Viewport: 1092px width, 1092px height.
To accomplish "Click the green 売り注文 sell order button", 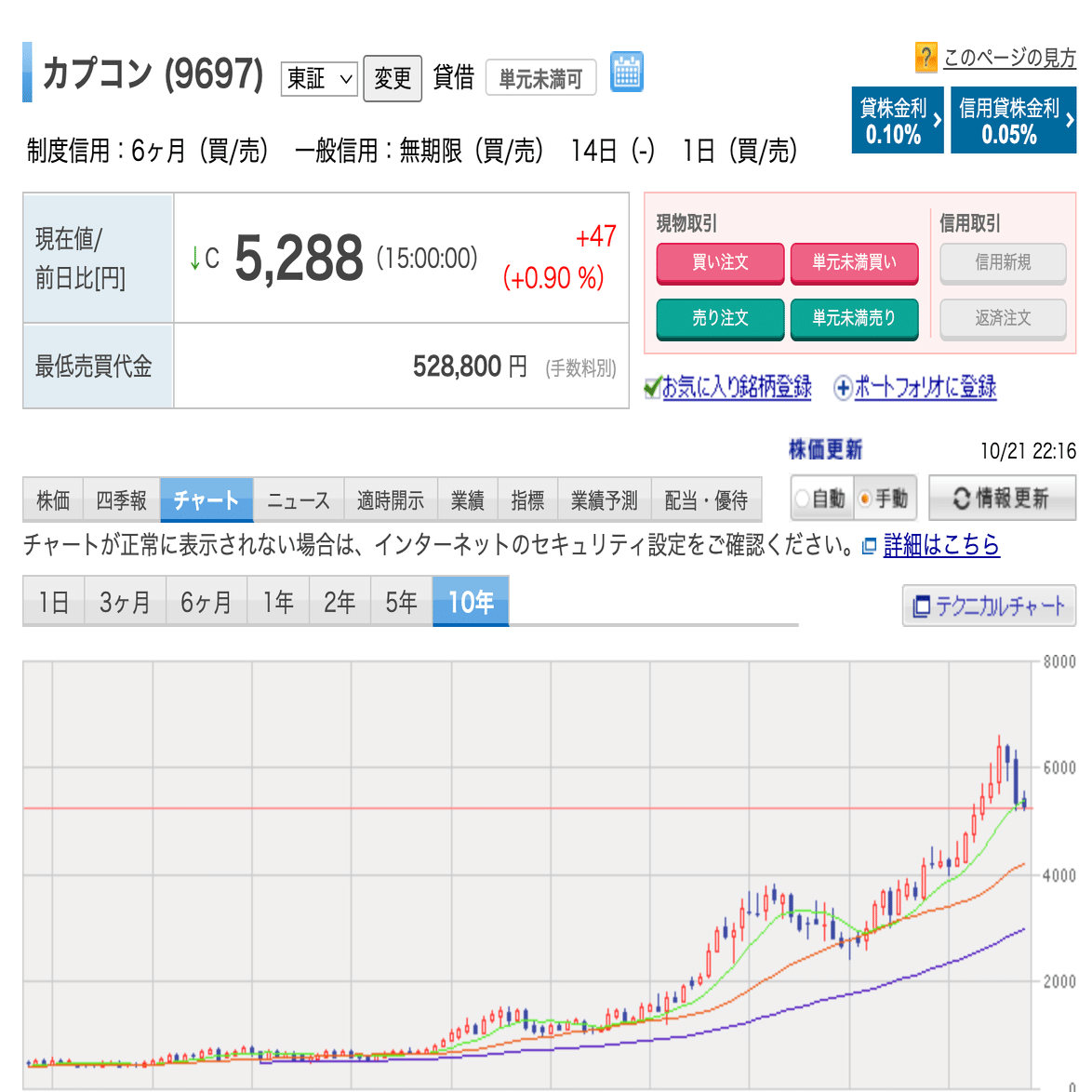I will 720,319.
